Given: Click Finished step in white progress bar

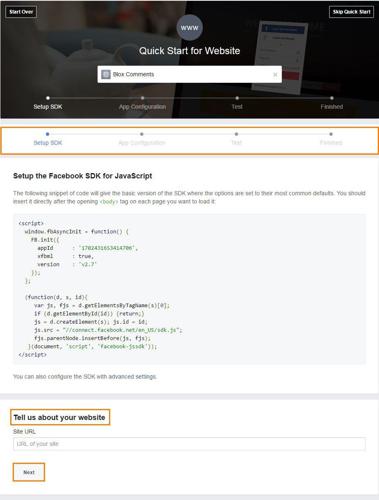Looking at the screenshot, I should (x=331, y=143).
